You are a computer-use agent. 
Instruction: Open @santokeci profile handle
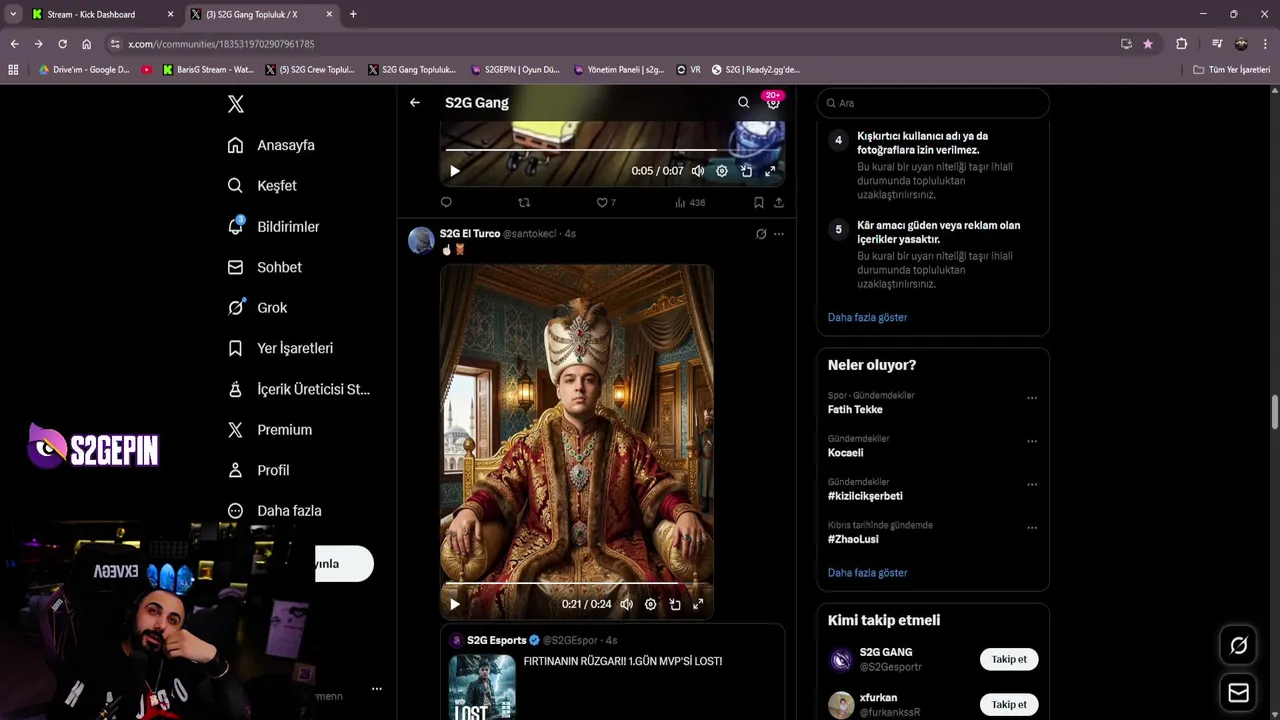click(529, 234)
